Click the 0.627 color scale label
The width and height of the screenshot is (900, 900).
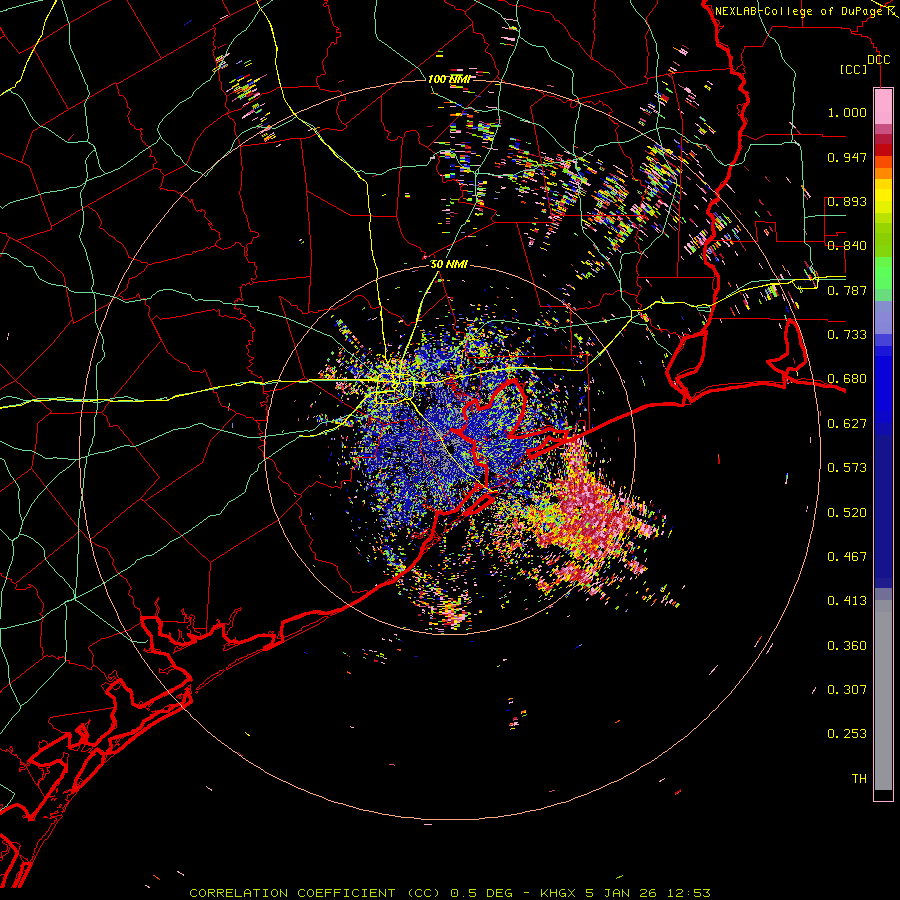pos(847,424)
